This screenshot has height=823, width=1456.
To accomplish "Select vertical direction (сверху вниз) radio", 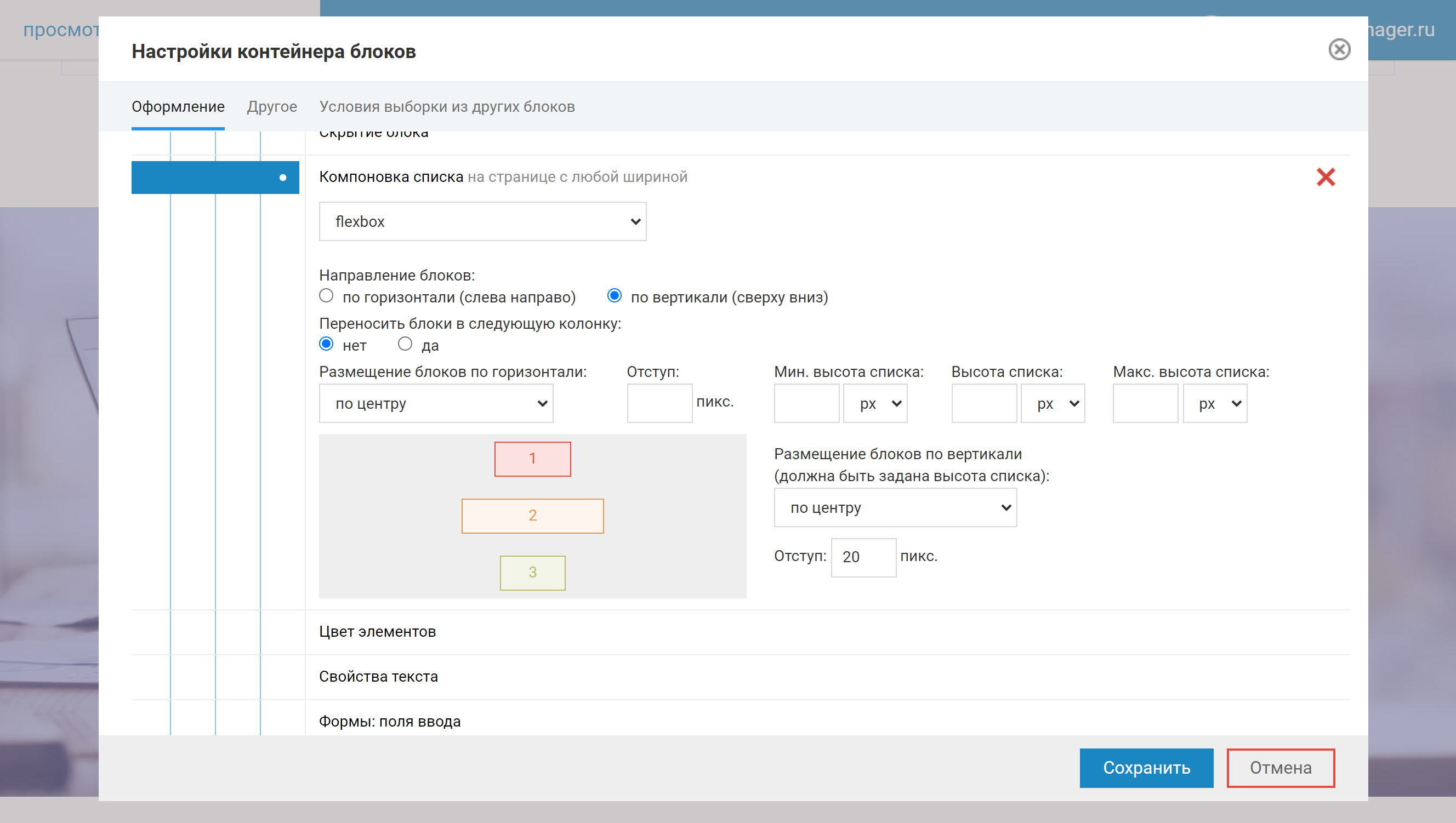I will 614,296.
